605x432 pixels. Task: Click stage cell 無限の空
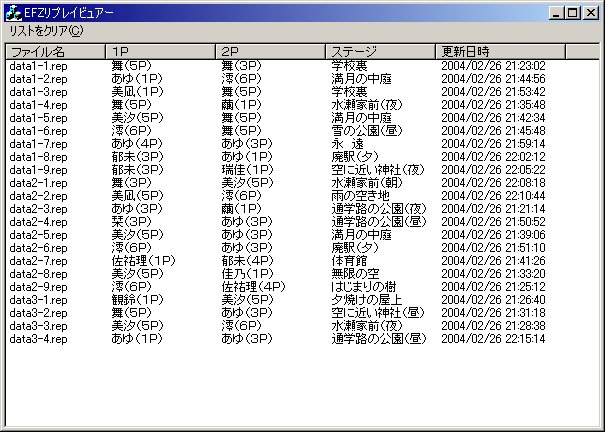coord(355,274)
